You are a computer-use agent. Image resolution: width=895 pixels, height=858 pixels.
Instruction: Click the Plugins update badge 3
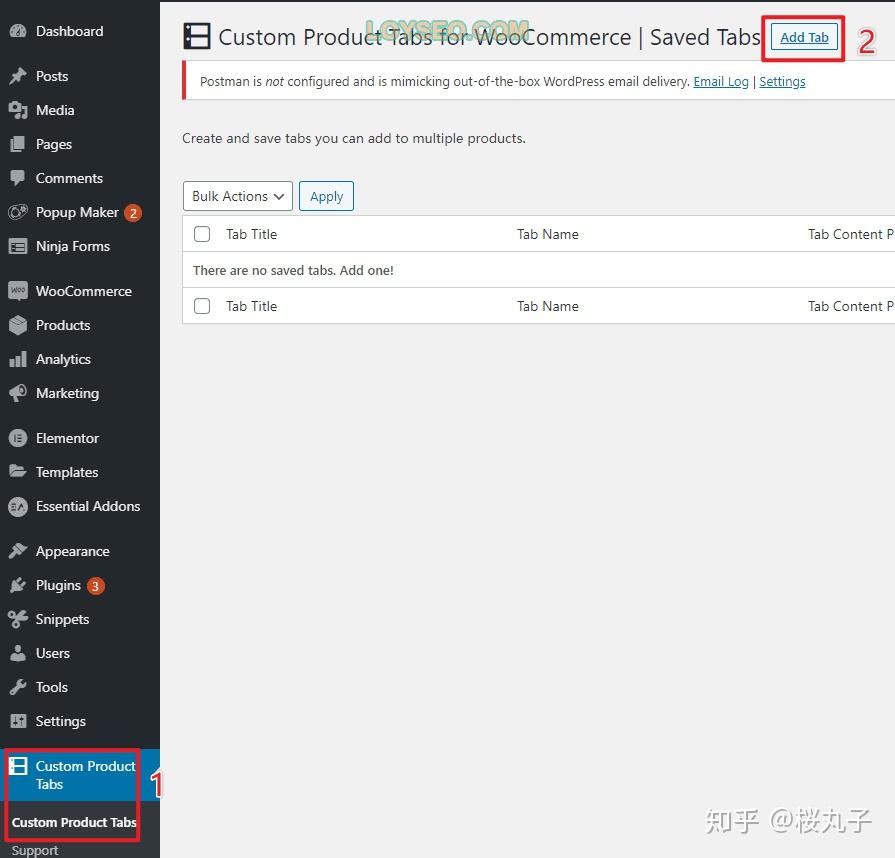pyautogui.click(x=95, y=586)
